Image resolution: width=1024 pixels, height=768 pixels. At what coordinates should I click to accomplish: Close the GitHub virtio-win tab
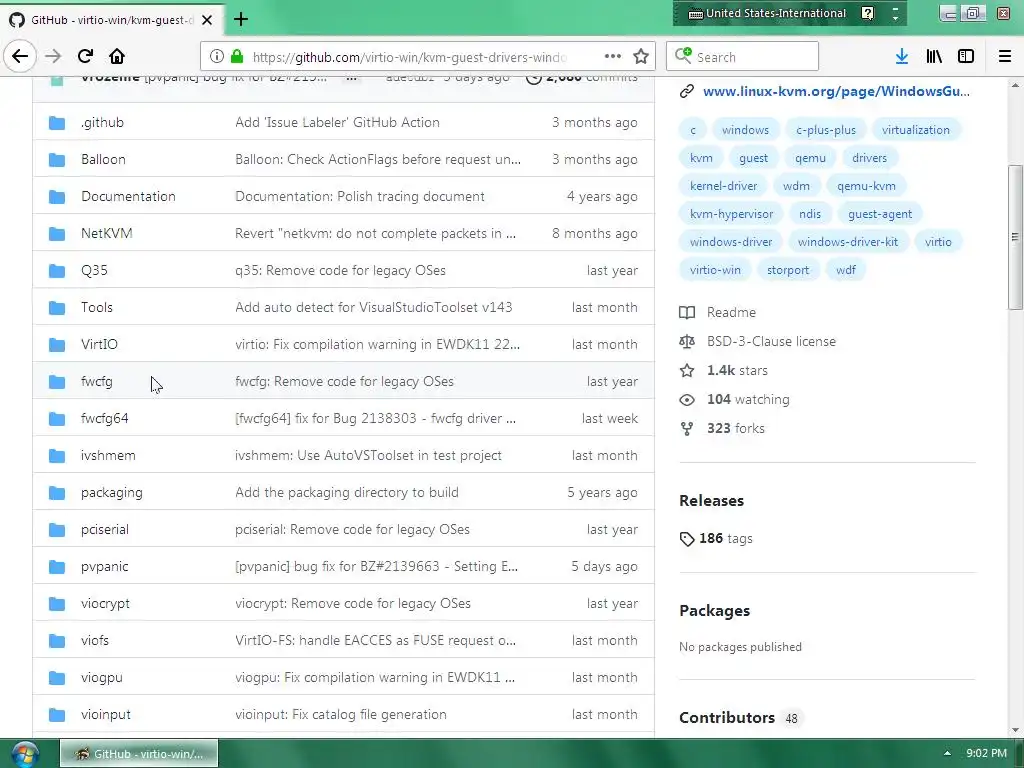click(x=207, y=20)
